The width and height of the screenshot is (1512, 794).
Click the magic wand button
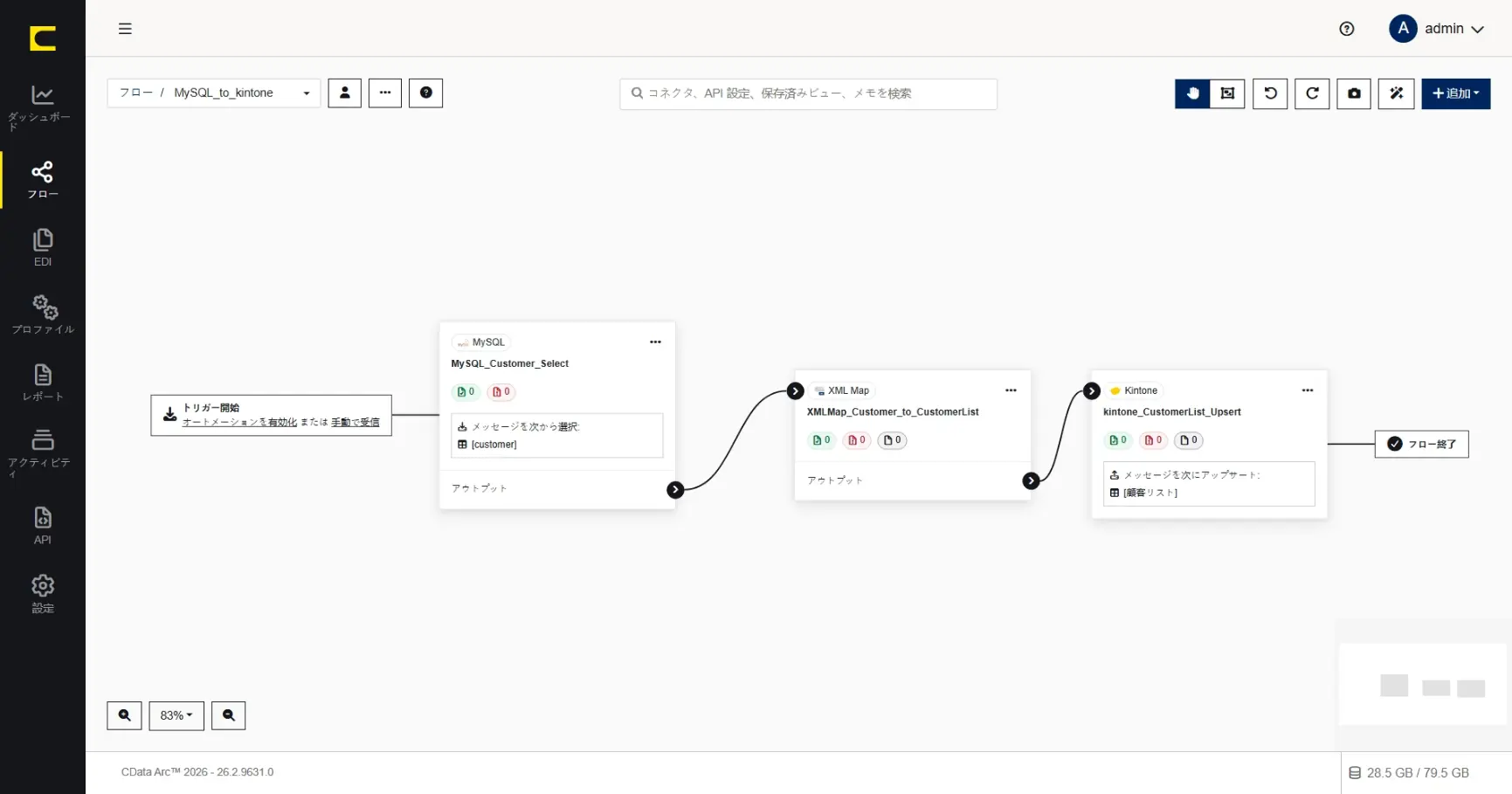[1396, 93]
